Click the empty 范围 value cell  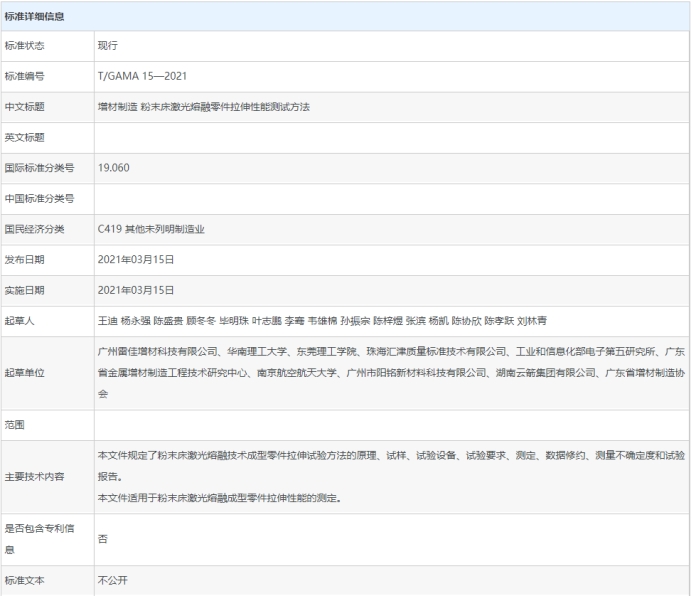(390, 425)
